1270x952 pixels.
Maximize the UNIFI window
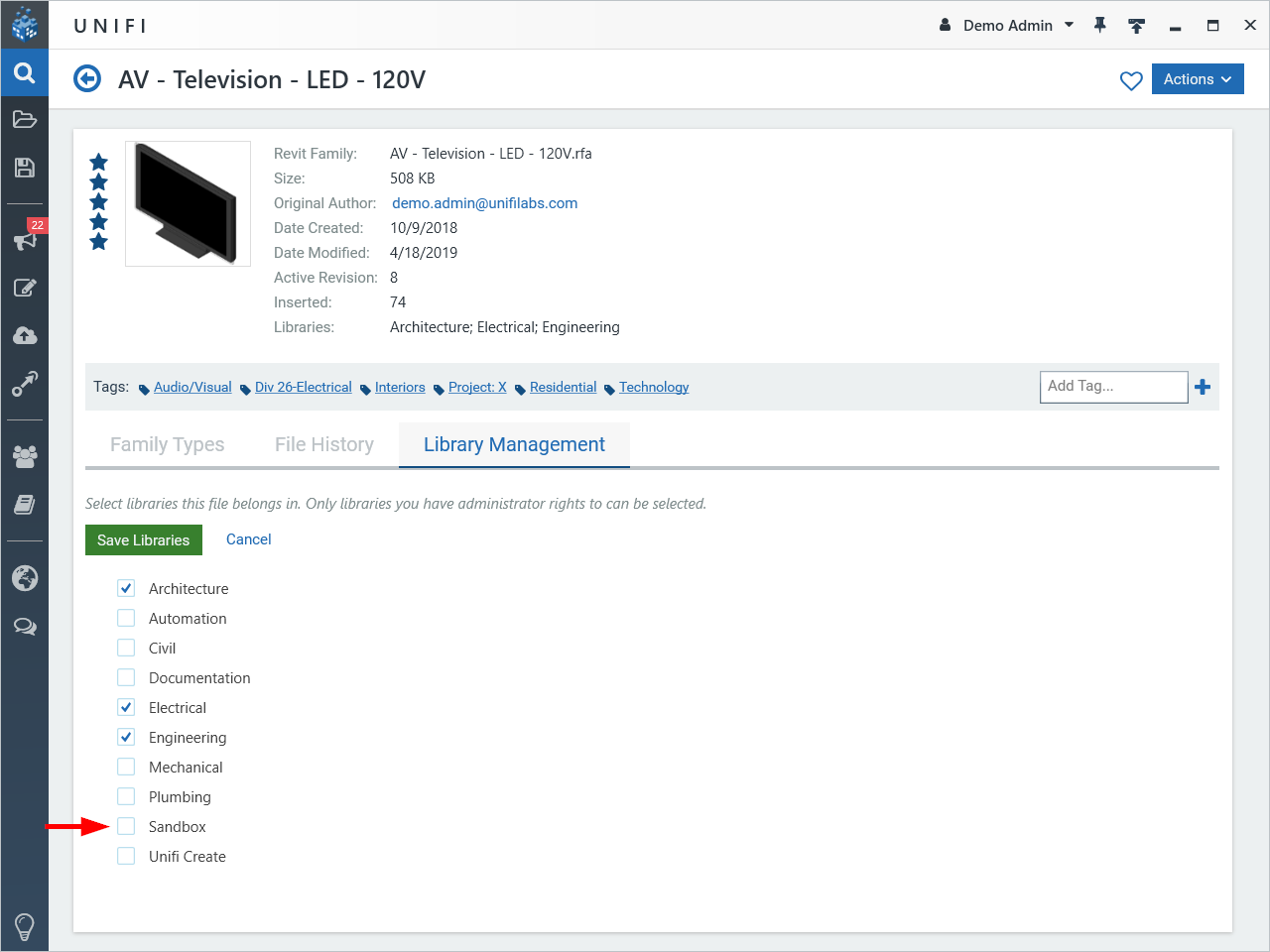click(x=1212, y=26)
